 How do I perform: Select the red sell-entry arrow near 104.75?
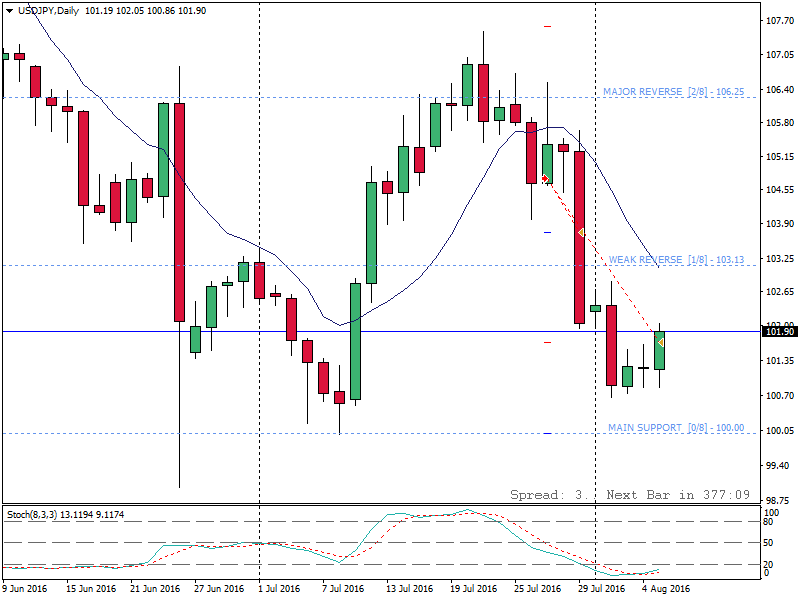coord(545,178)
